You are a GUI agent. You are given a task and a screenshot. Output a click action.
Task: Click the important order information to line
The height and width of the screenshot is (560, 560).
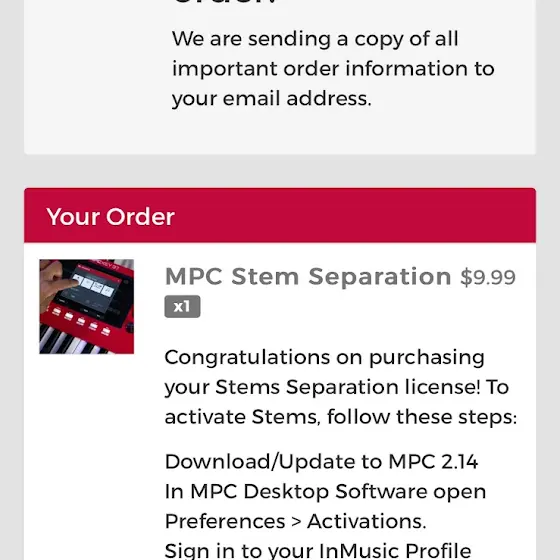pyautogui.click(x=333, y=69)
